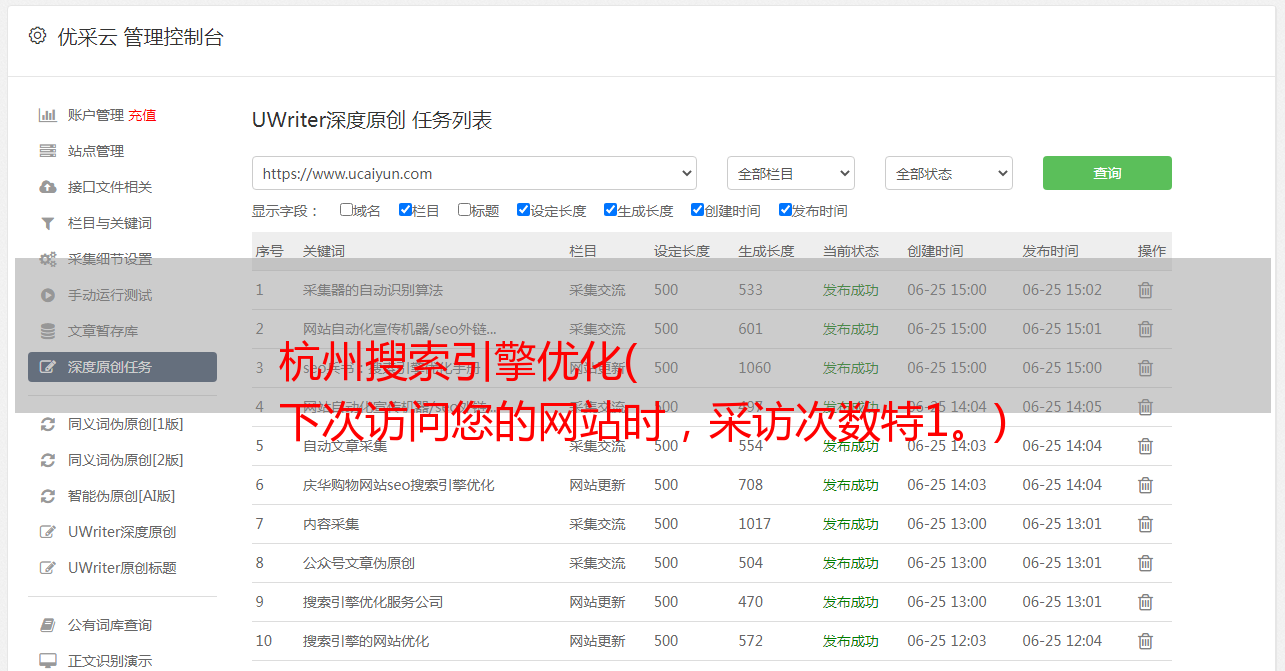Click the 发布成功 status in row 10
Image resolution: width=1285 pixels, height=671 pixels.
tap(851, 641)
